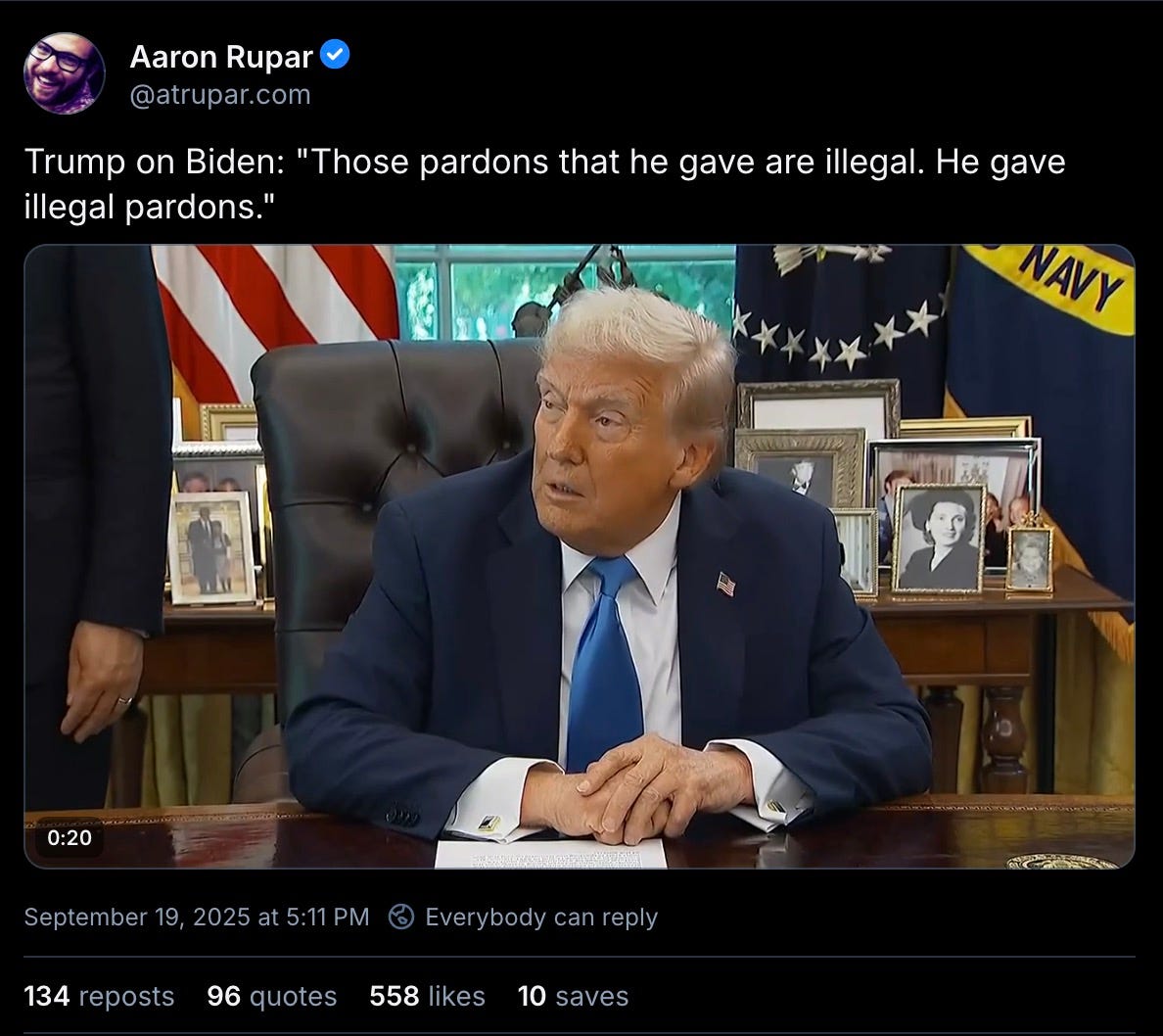Click the globe reply-settings icon
The width and height of the screenshot is (1163, 1036).
(x=401, y=917)
